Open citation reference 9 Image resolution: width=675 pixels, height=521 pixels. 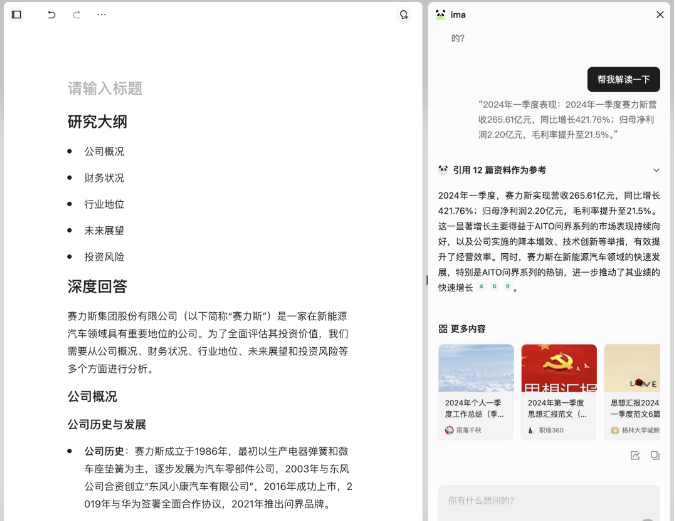(x=508, y=286)
